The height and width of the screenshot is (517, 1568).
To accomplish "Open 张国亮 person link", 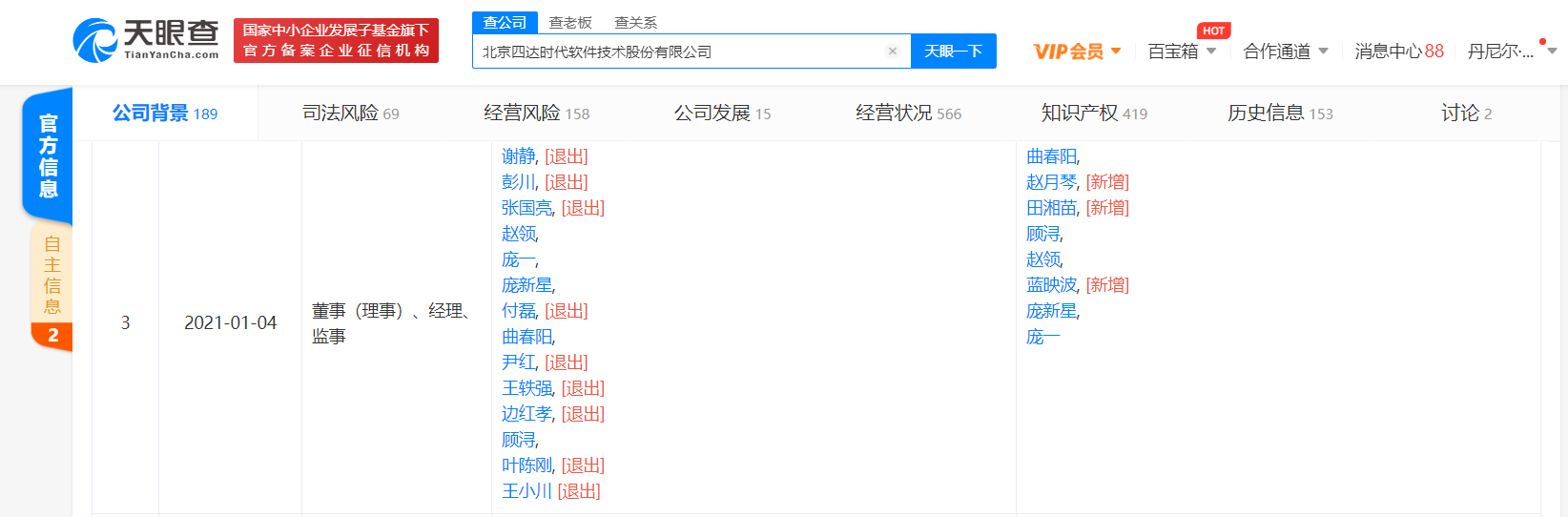I will coord(527,208).
